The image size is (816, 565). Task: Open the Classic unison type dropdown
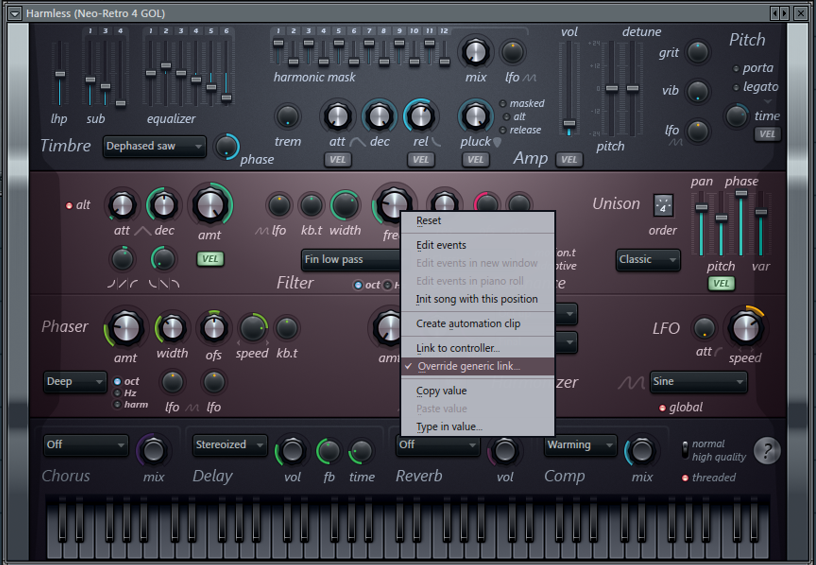647,260
